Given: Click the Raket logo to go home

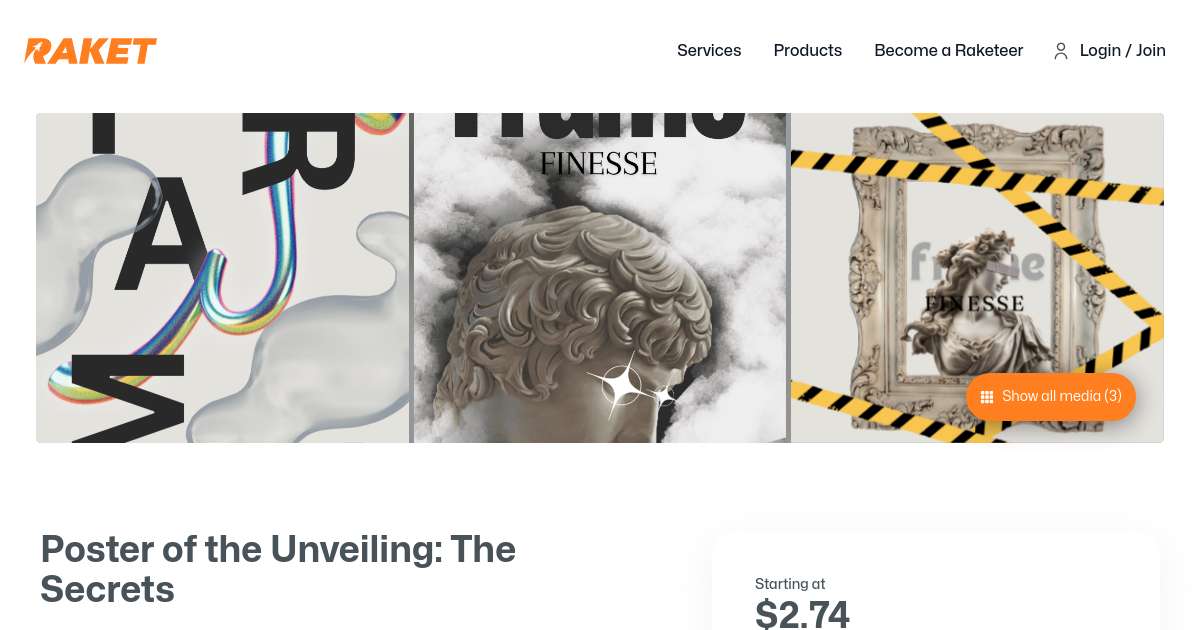Looking at the screenshot, I should 90,50.
